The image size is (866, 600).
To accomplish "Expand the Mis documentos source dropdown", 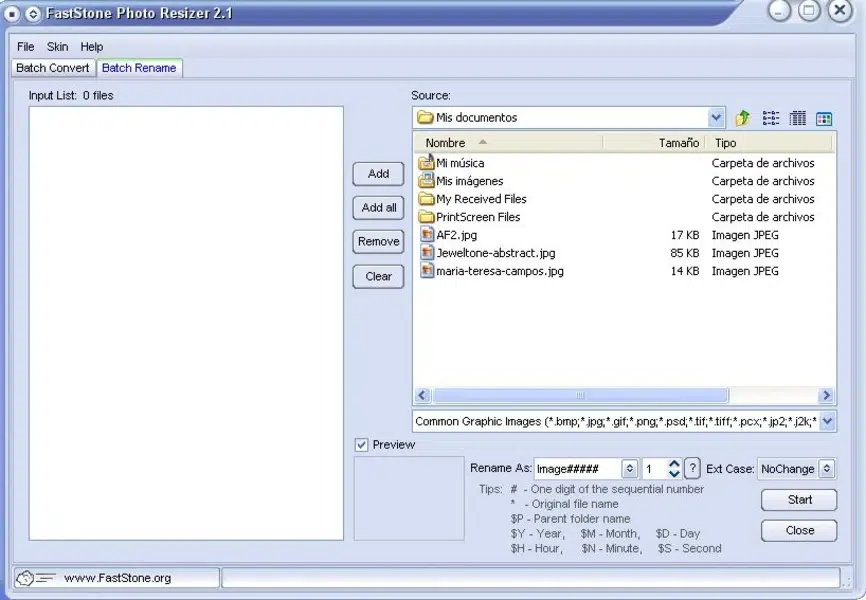I will [716, 117].
